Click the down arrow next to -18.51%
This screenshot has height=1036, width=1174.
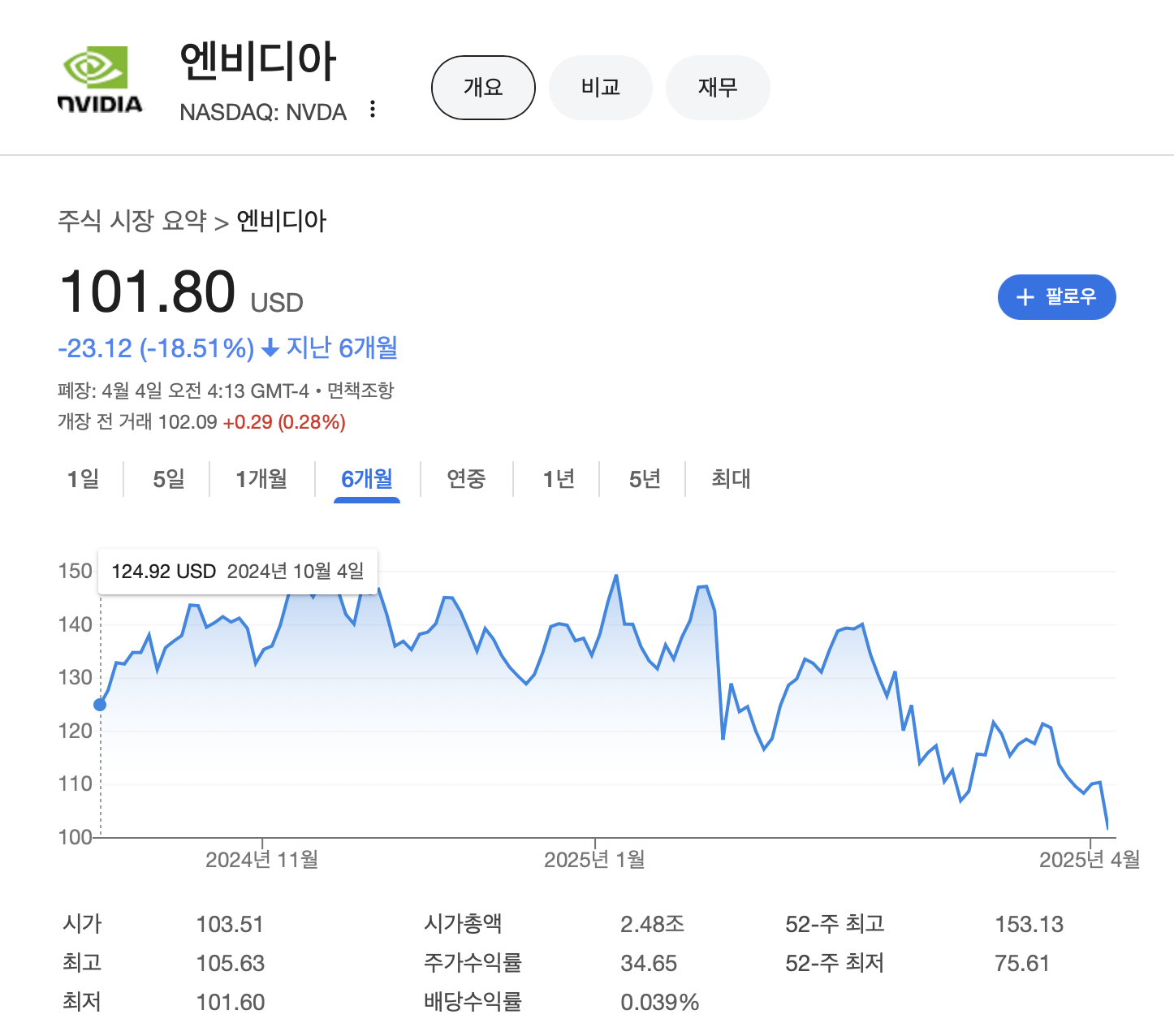pos(270,349)
